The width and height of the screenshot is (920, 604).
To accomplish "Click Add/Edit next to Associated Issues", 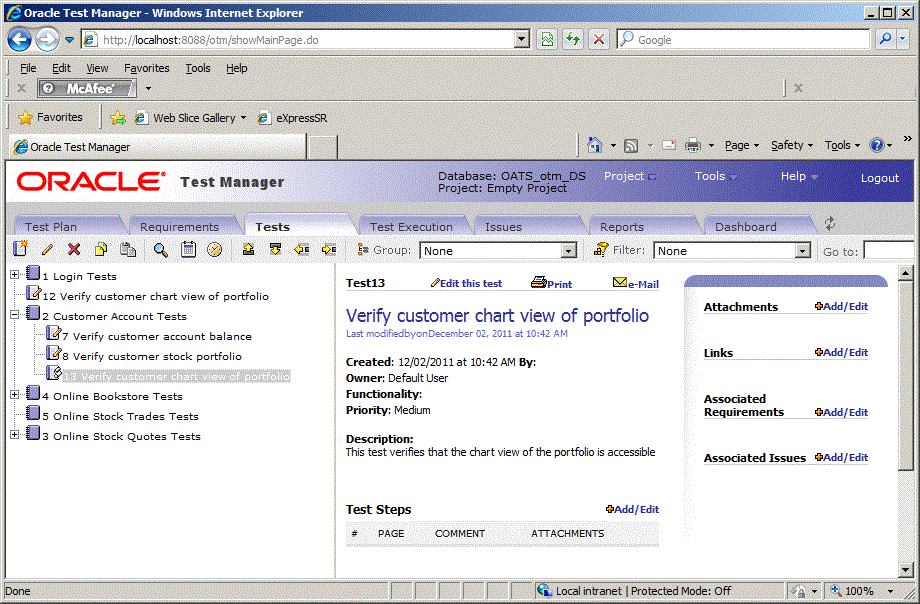I will (841, 457).
